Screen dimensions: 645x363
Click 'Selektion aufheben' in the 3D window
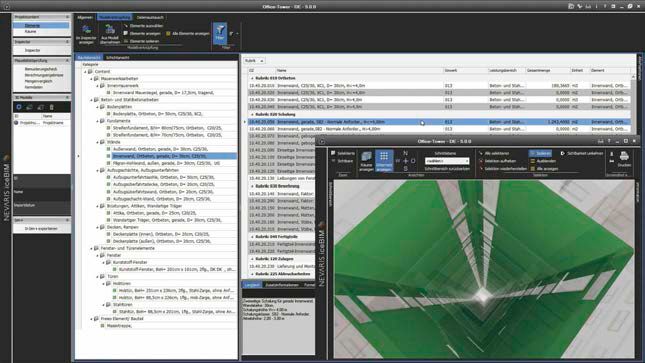coord(497,161)
